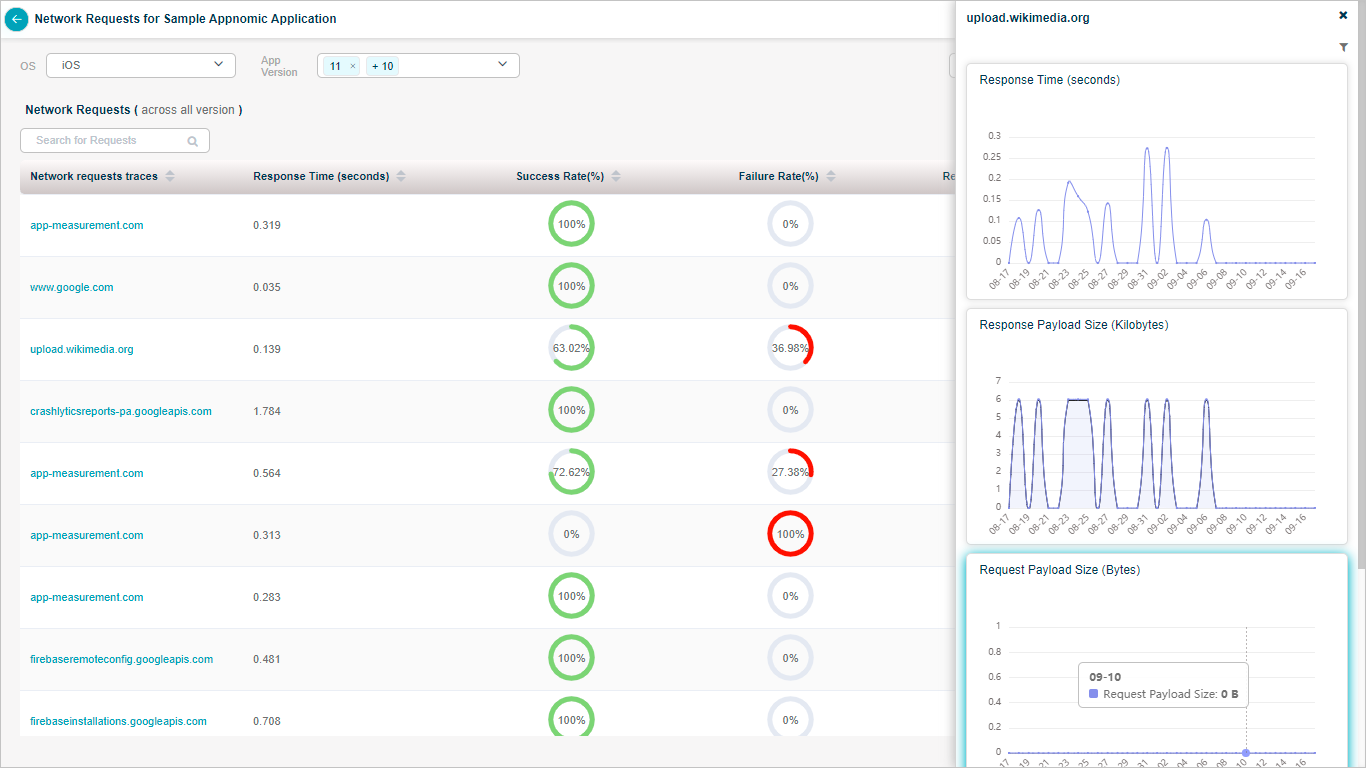Open firebaseremoteconfig.googleapis.com link
Screen dimensions: 1366x768
point(122,659)
